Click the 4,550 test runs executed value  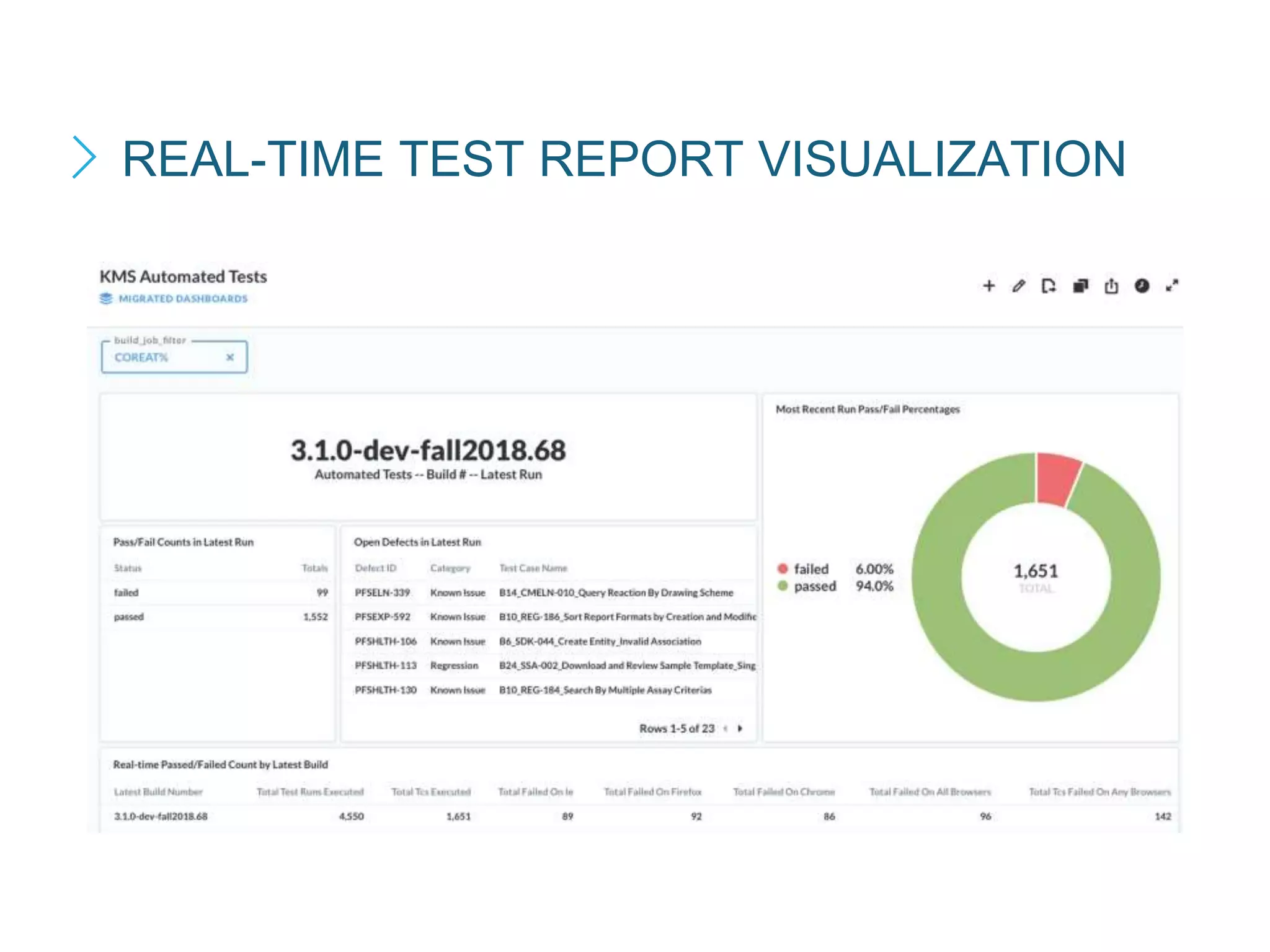click(x=352, y=817)
